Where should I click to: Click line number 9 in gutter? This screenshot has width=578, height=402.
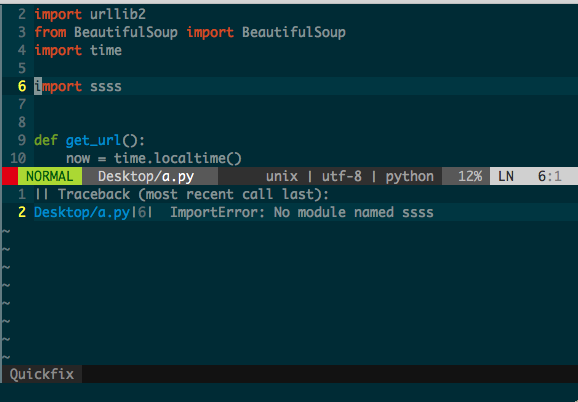pos(22,140)
